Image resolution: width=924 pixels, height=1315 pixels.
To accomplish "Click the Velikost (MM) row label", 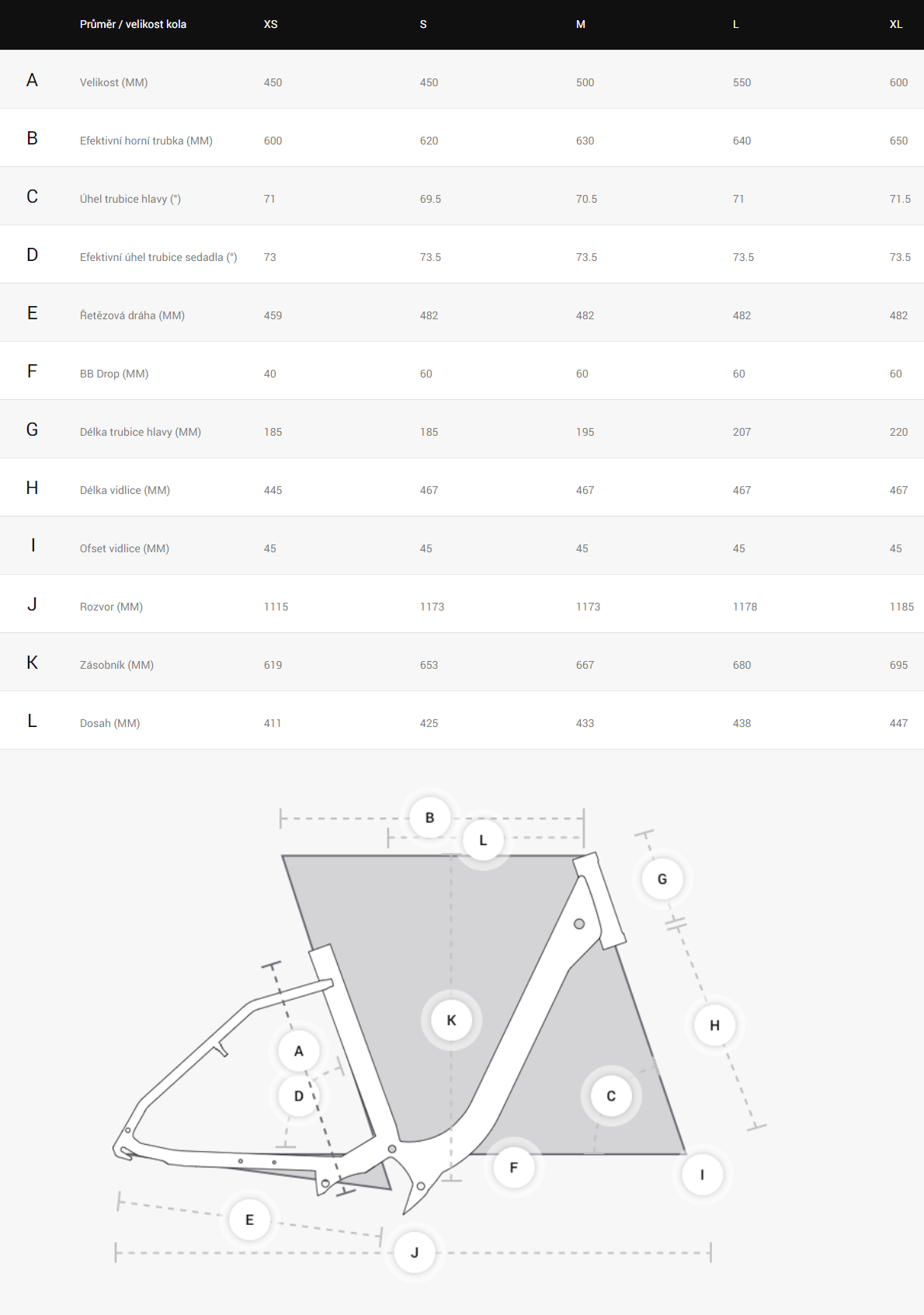I will click(x=113, y=82).
